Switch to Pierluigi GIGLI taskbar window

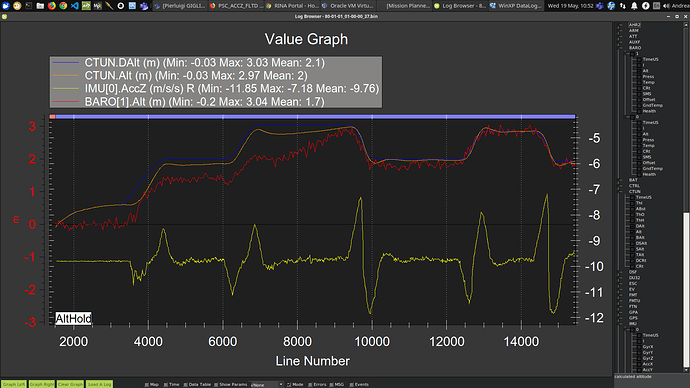coord(180,6)
